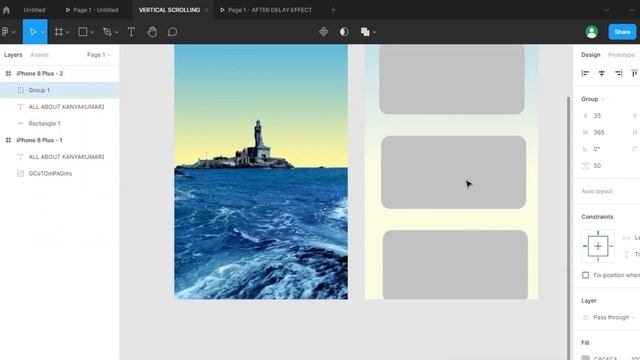Open the Group type dropdown

593,99
